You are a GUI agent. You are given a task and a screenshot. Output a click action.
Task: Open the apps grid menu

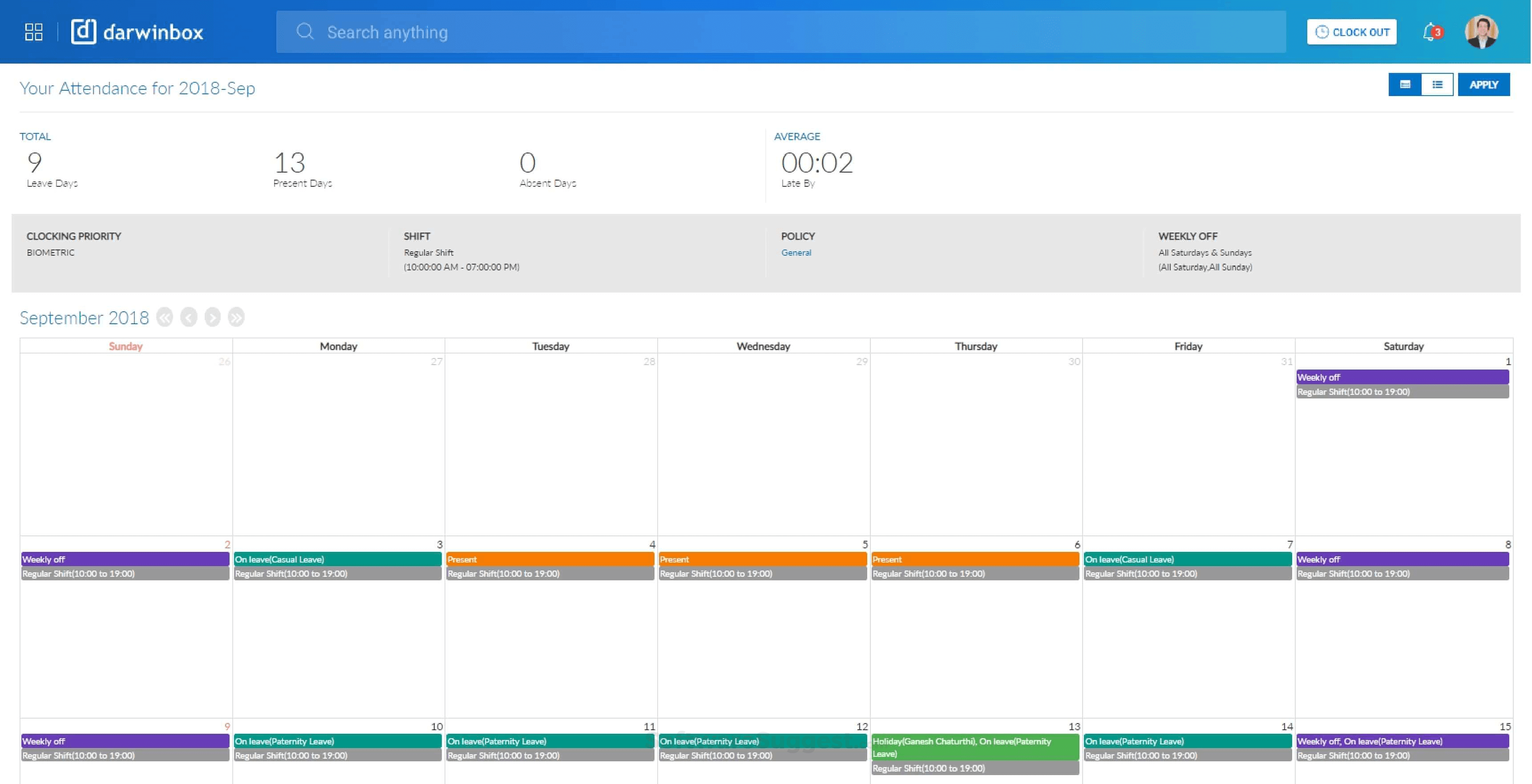[x=33, y=32]
